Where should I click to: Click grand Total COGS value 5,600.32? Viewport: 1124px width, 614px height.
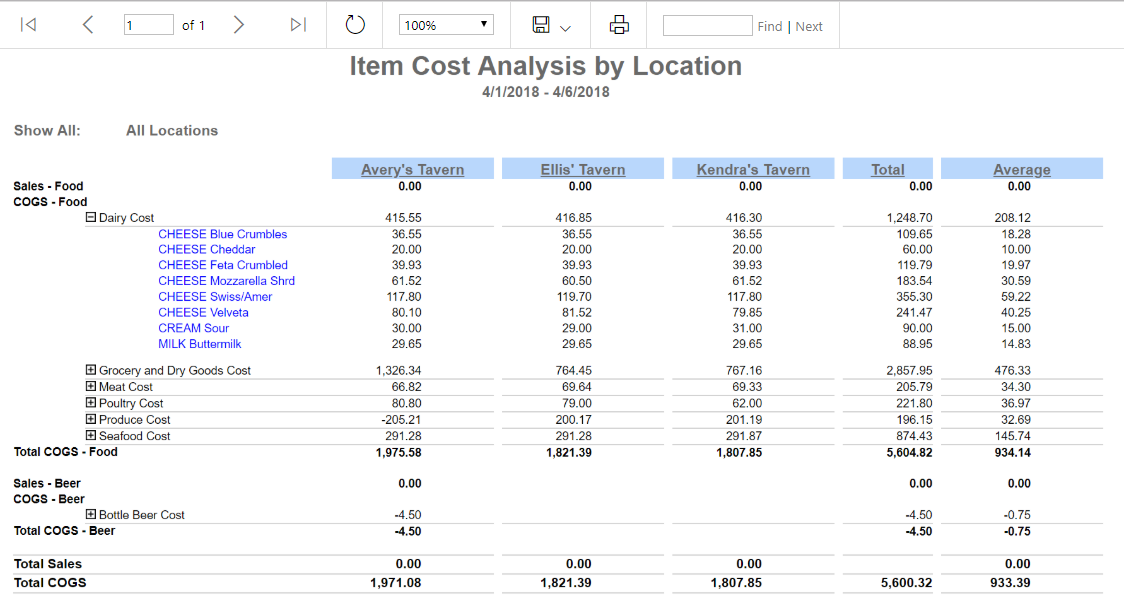[907, 583]
